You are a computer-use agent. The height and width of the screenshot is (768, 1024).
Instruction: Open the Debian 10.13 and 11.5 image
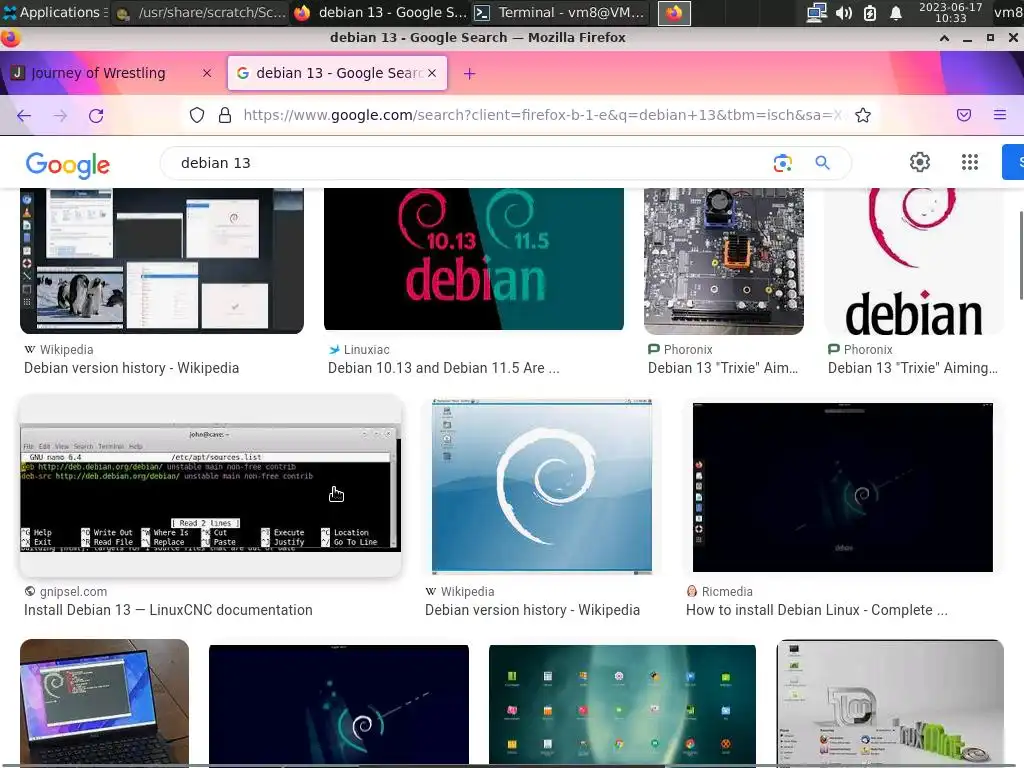(473, 259)
